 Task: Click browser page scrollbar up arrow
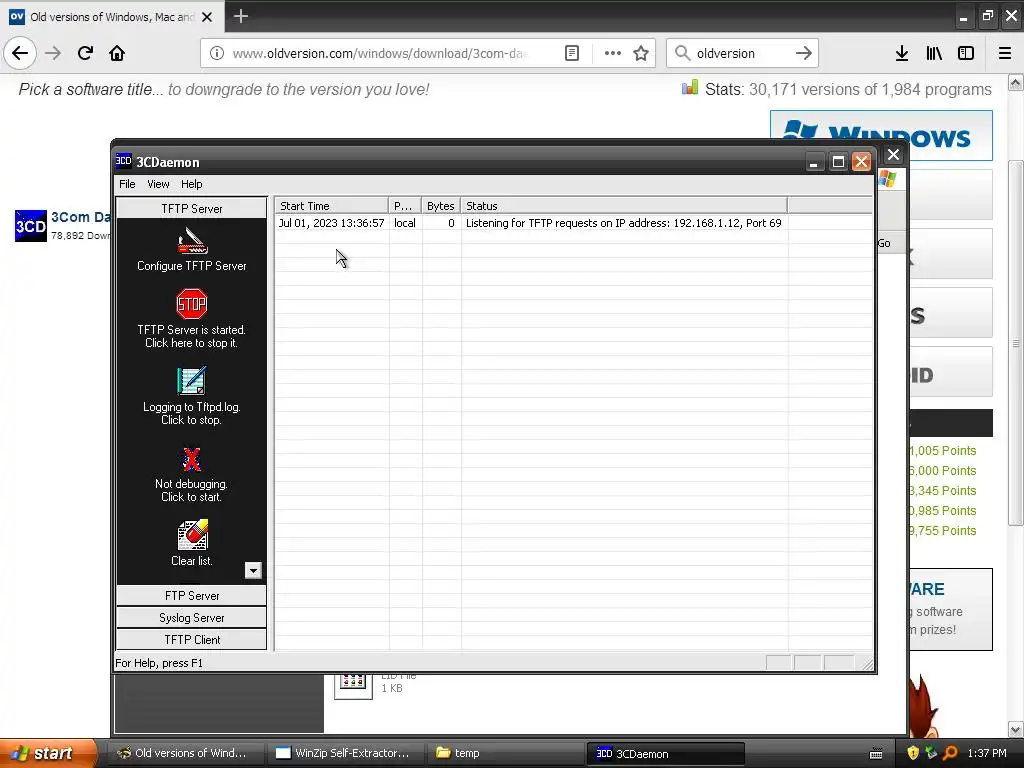(x=1016, y=82)
